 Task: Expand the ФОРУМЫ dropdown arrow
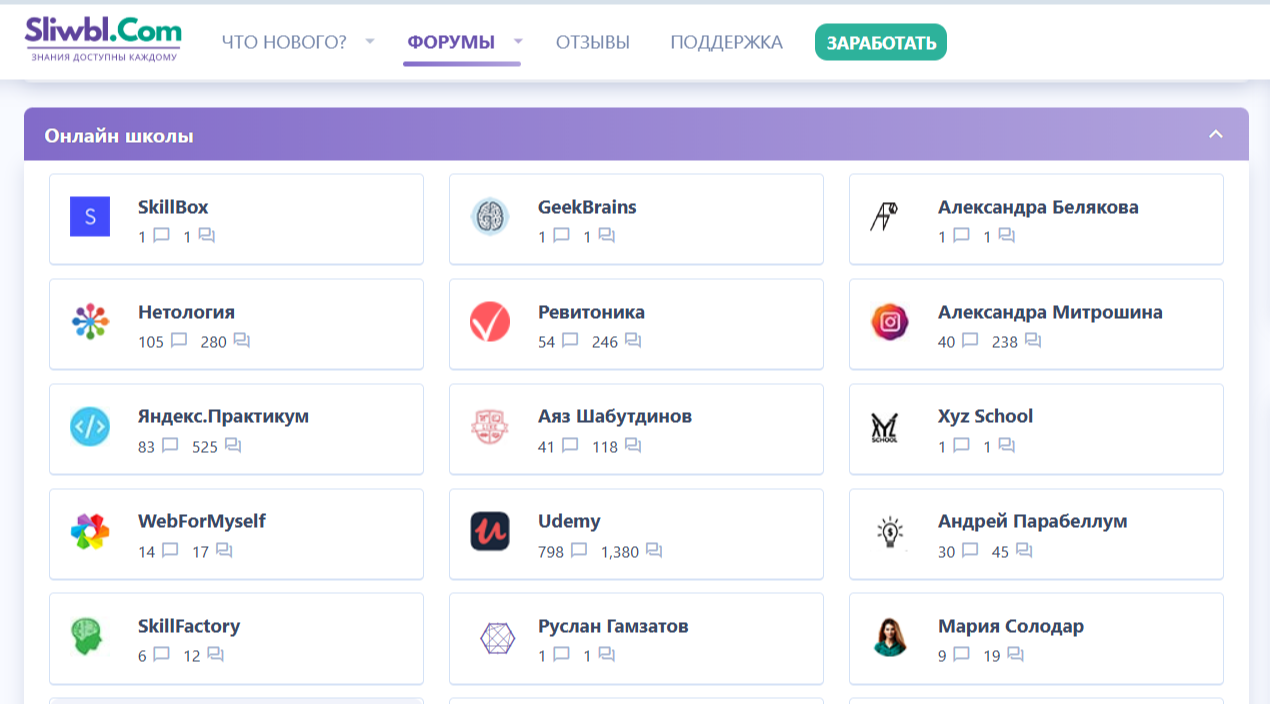(518, 42)
